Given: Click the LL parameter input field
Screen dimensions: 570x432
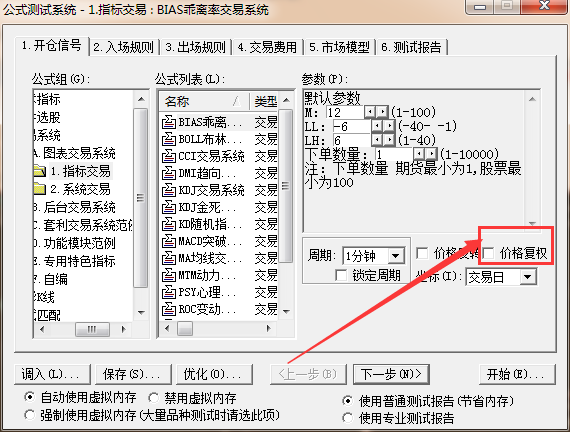Looking at the screenshot, I should tap(352, 126).
